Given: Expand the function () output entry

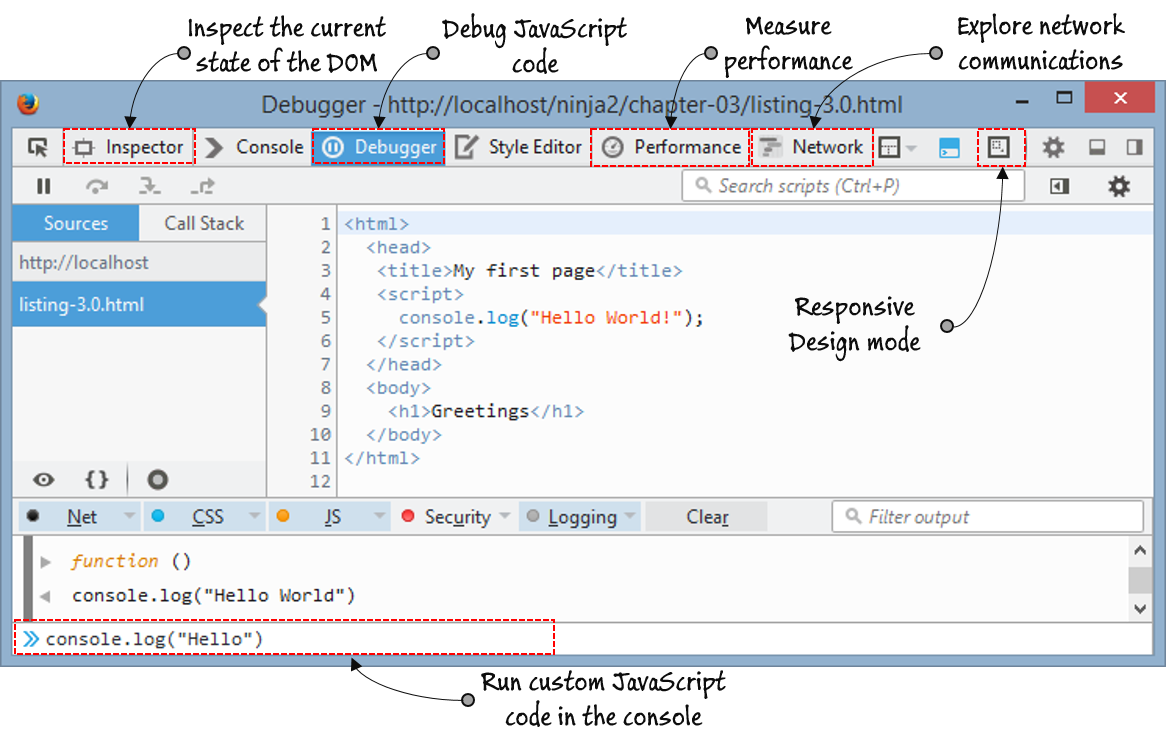Looking at the screenshot, I should pos(45,561).
